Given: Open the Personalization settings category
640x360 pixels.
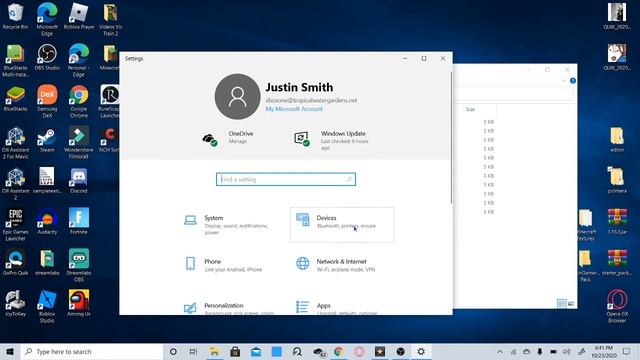Looking at the screenshot, I should pyautogui.click(x=231, y=308).
